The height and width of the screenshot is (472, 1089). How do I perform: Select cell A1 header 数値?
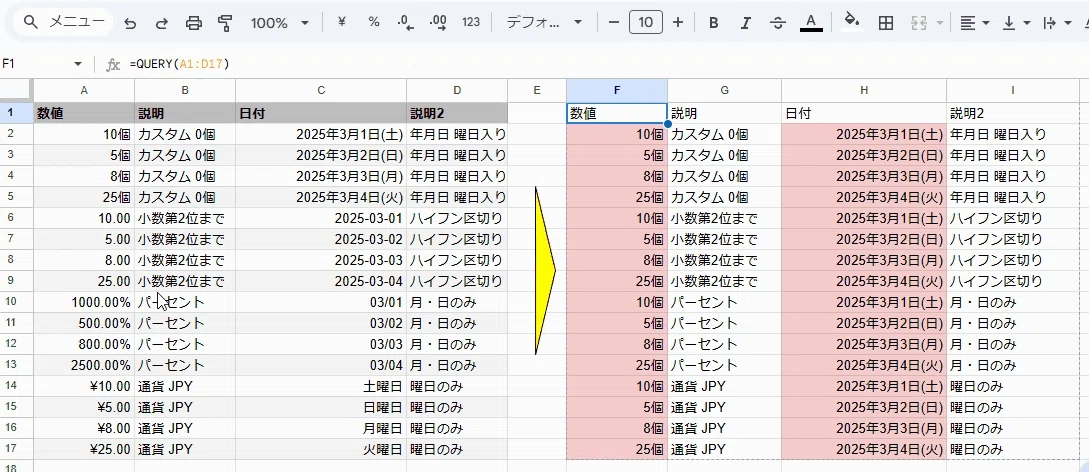point(84,113)
